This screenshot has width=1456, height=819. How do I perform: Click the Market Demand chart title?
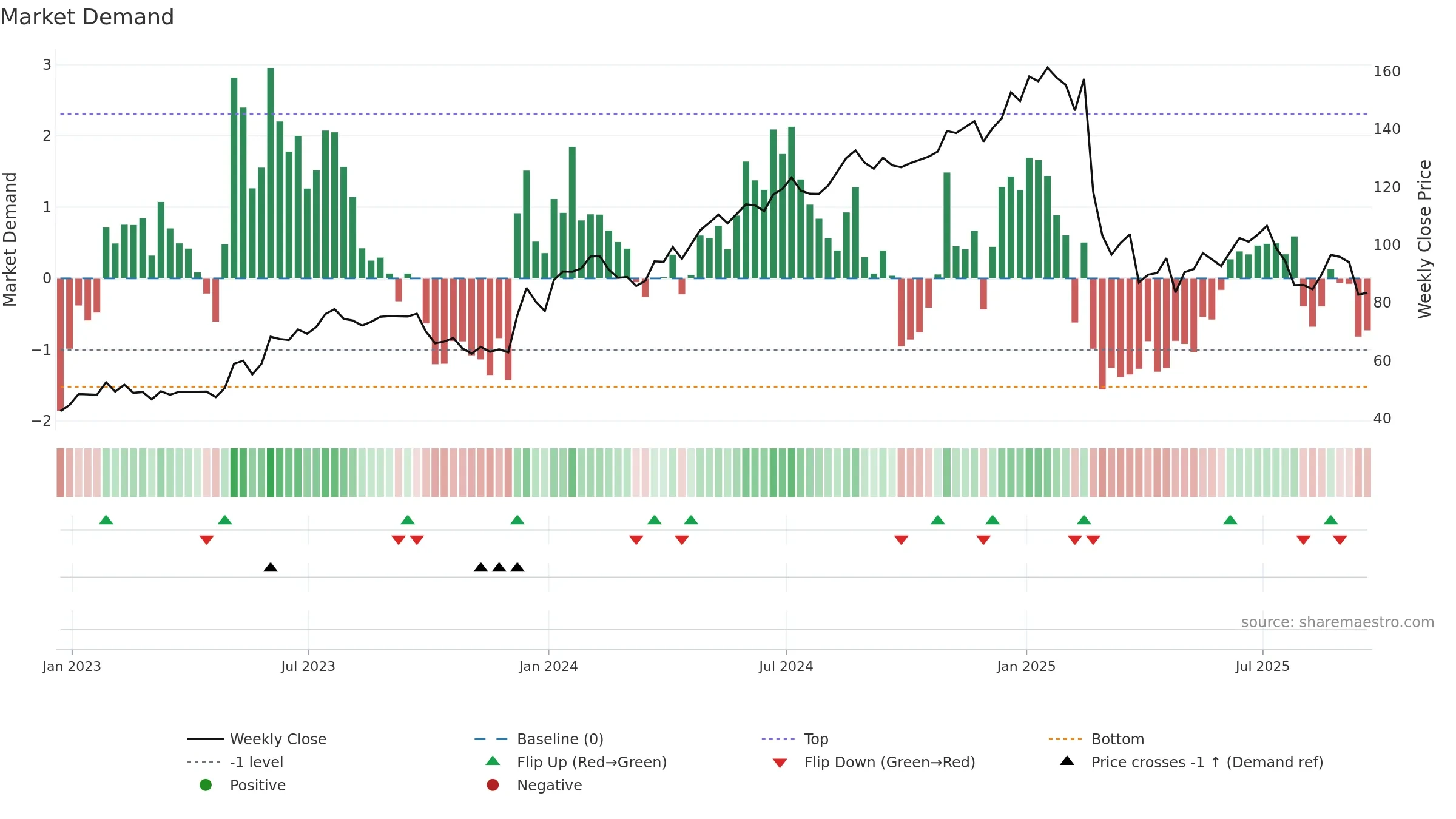pyautogui.click(x=87, y=17)
